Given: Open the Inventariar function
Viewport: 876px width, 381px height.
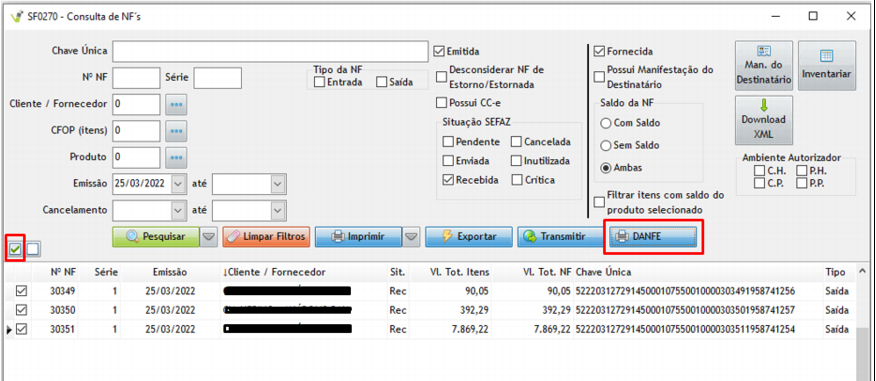Looking at the screenshot, I should [x=826, y=65].
